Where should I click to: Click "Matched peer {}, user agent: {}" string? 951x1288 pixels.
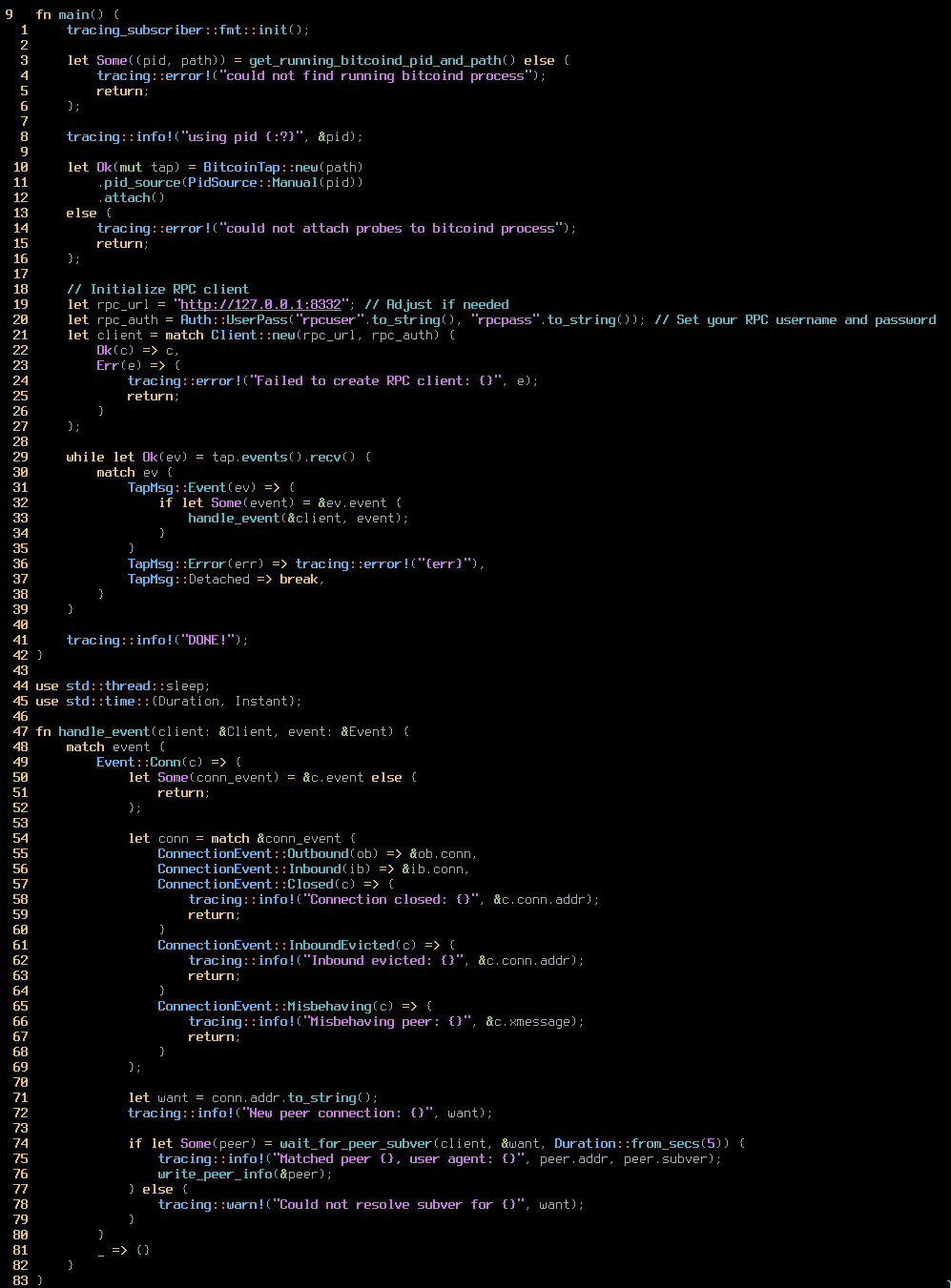pyautogui.click(x=398, y=1158)
